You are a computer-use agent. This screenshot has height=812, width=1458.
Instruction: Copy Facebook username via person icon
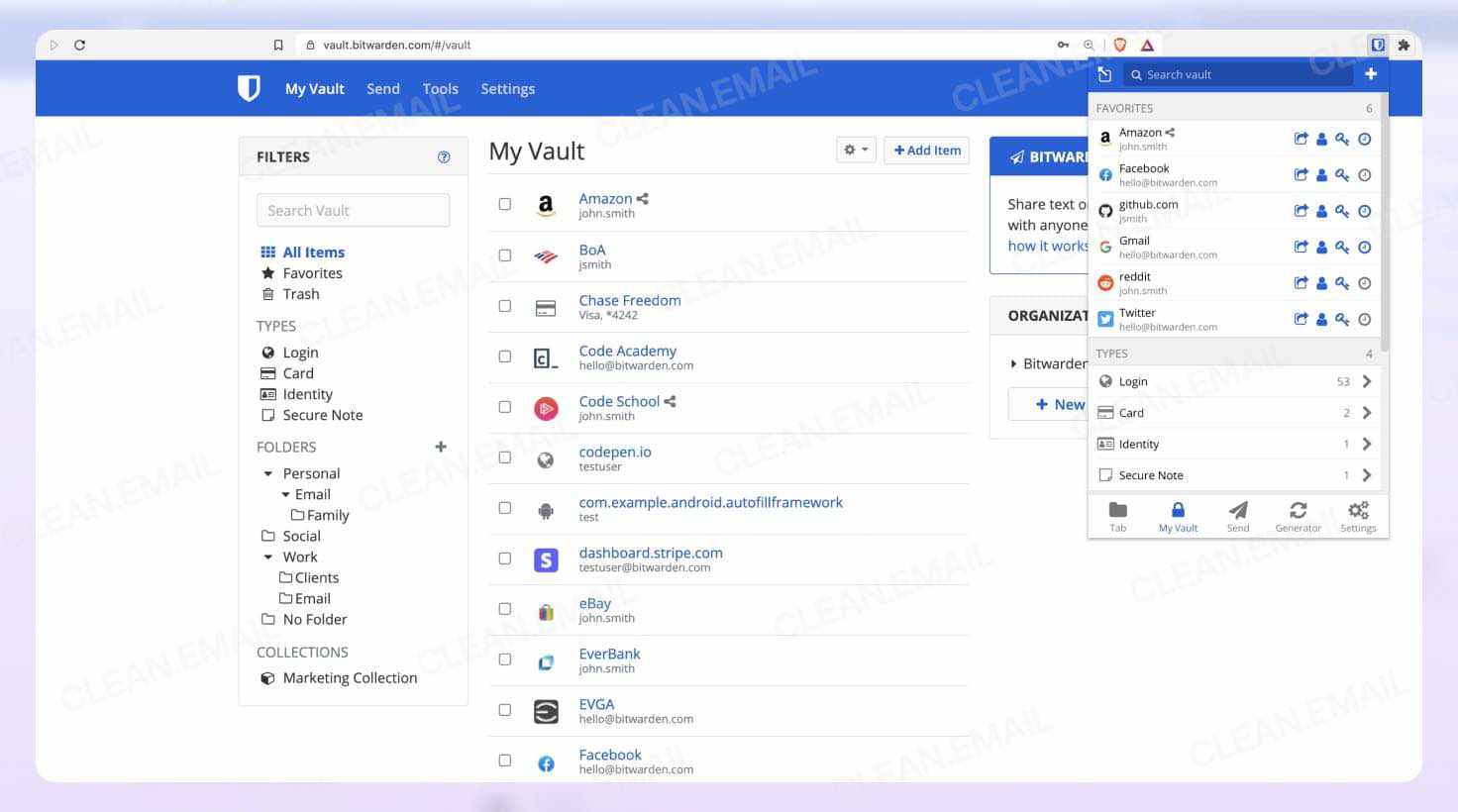(1321, 175)
